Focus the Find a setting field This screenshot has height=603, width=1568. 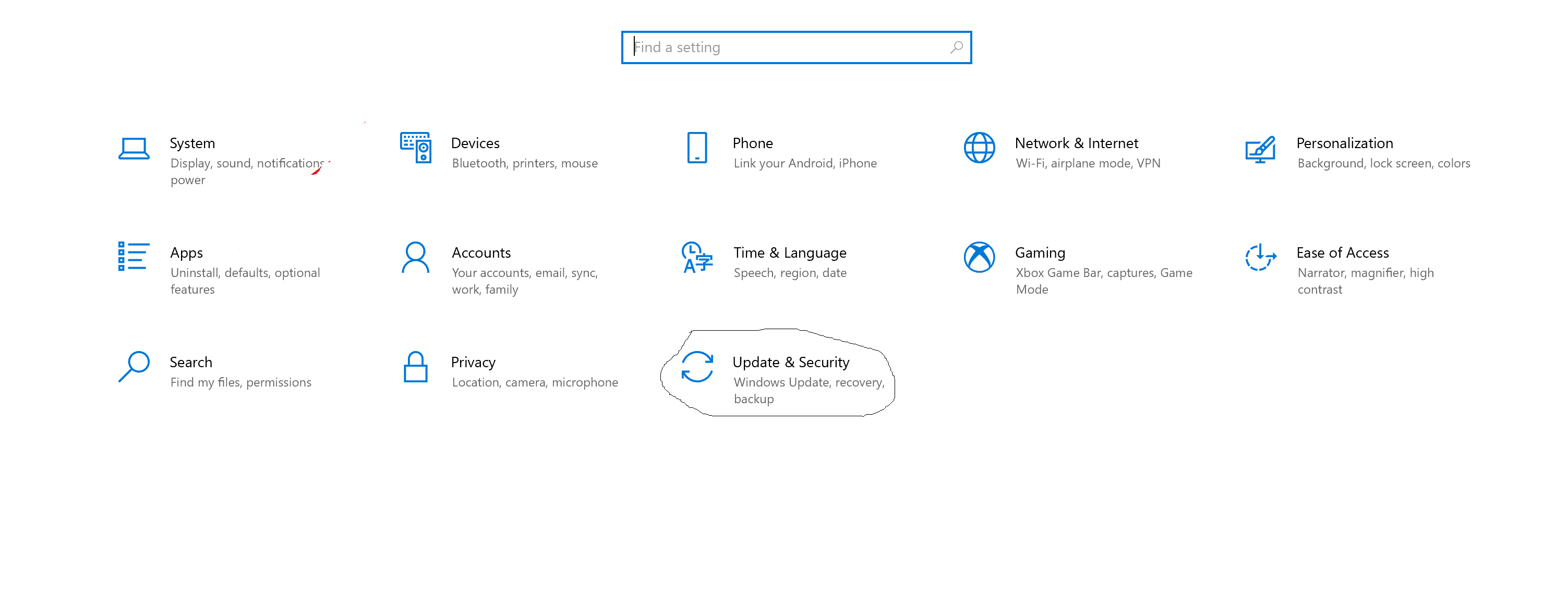796,47
